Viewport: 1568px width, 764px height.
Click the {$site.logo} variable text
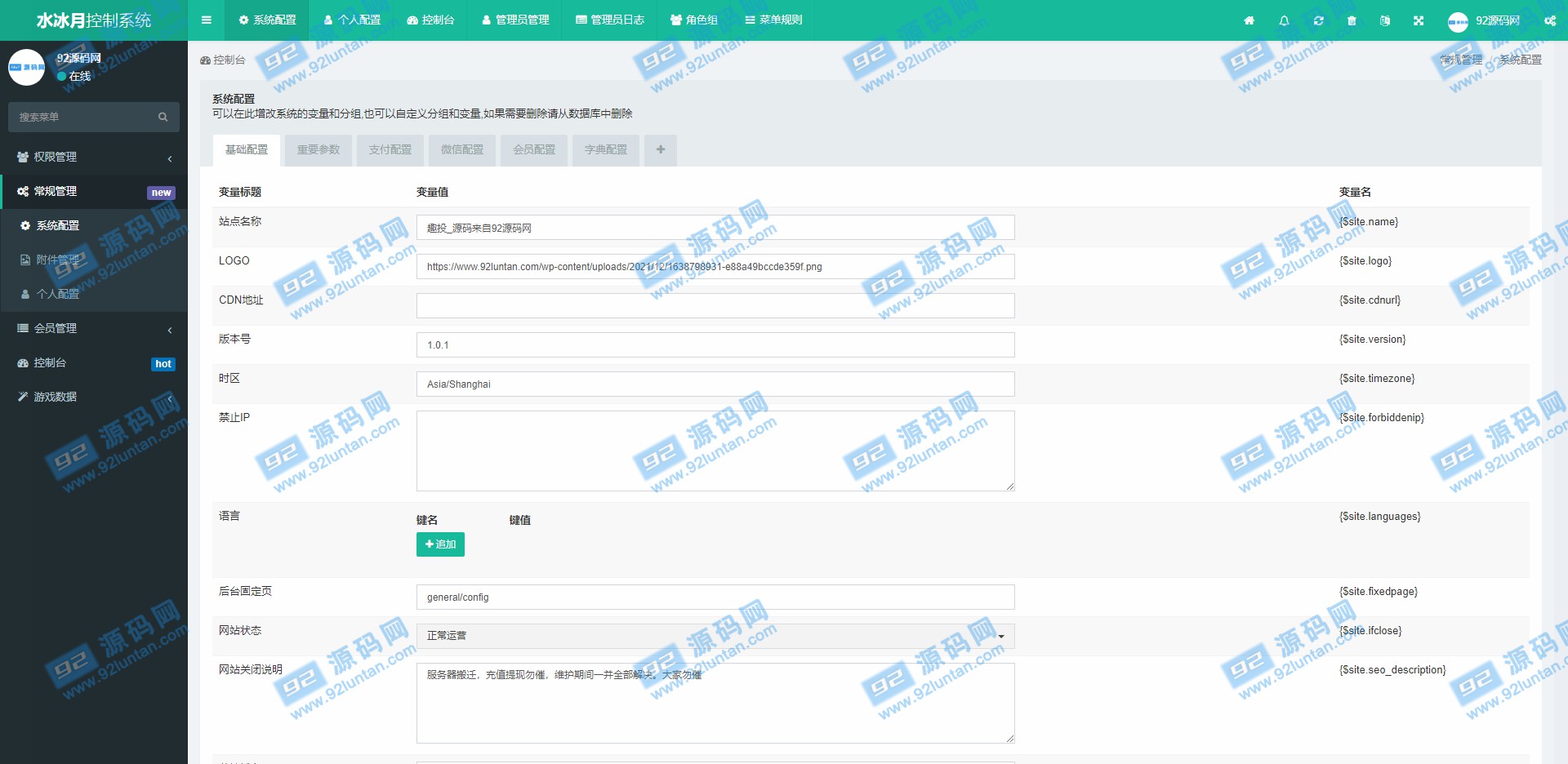pyautogui.click(x=1365, y=261)
